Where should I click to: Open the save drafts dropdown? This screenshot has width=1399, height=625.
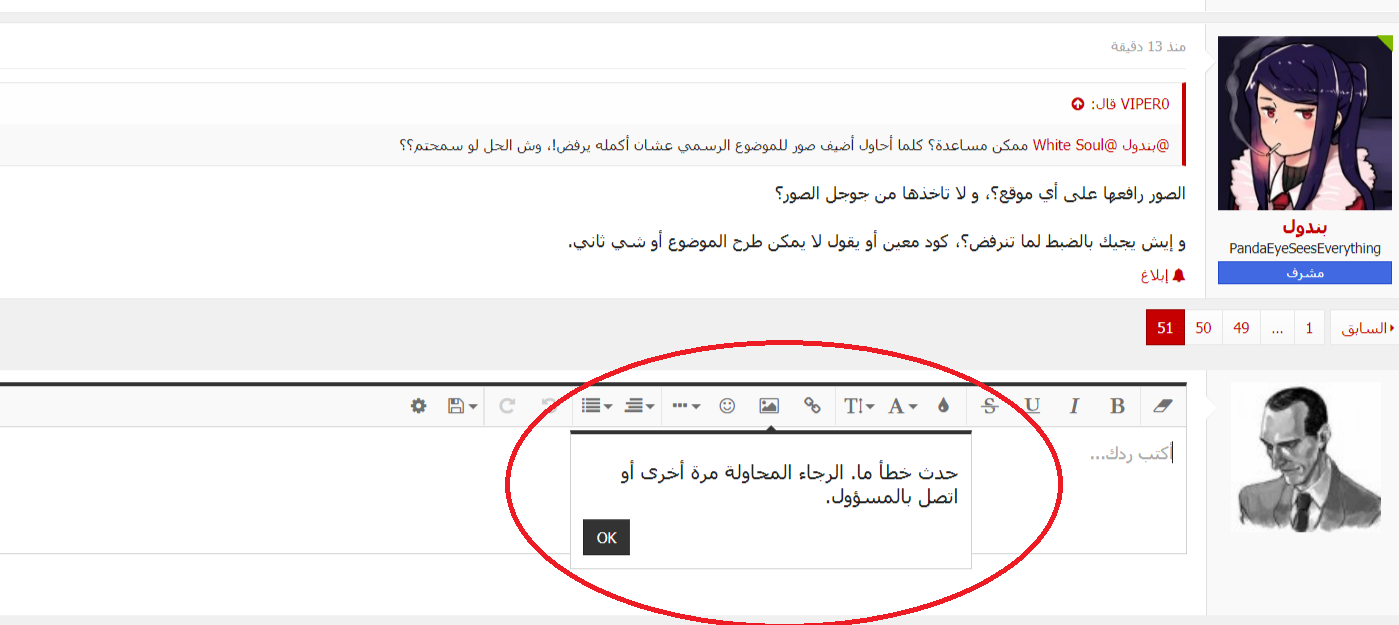[x=462, y=406]
